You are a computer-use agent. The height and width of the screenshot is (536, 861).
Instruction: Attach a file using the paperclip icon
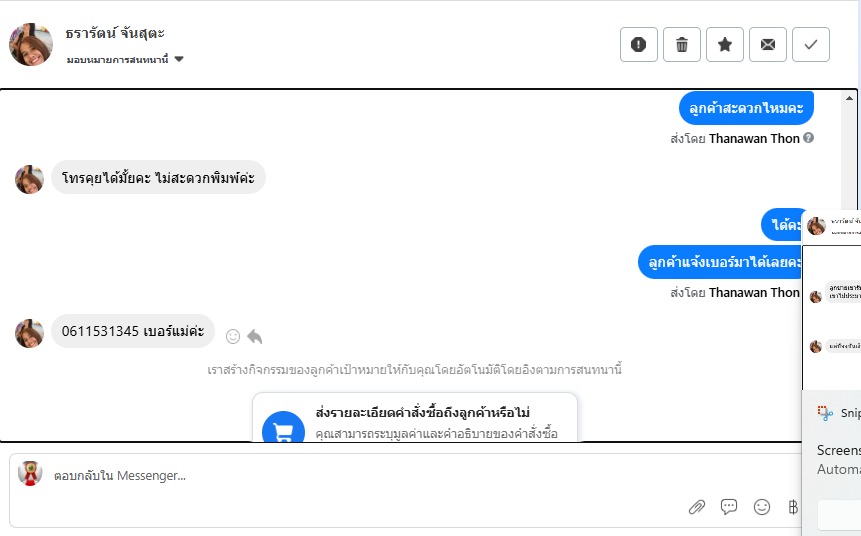coord(697,507)
